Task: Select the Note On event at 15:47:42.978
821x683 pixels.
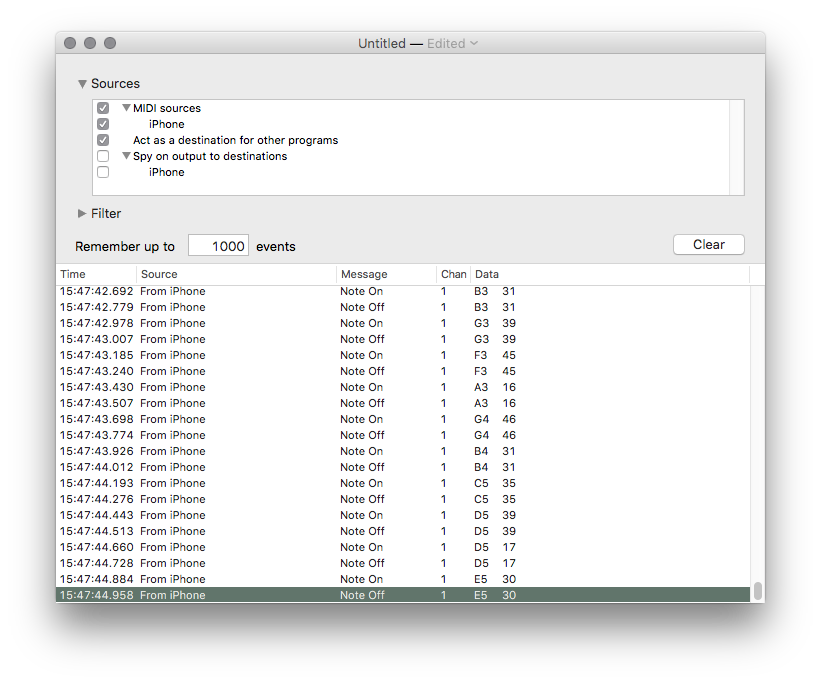Action: pyautogui.click(x=403, y=323)
